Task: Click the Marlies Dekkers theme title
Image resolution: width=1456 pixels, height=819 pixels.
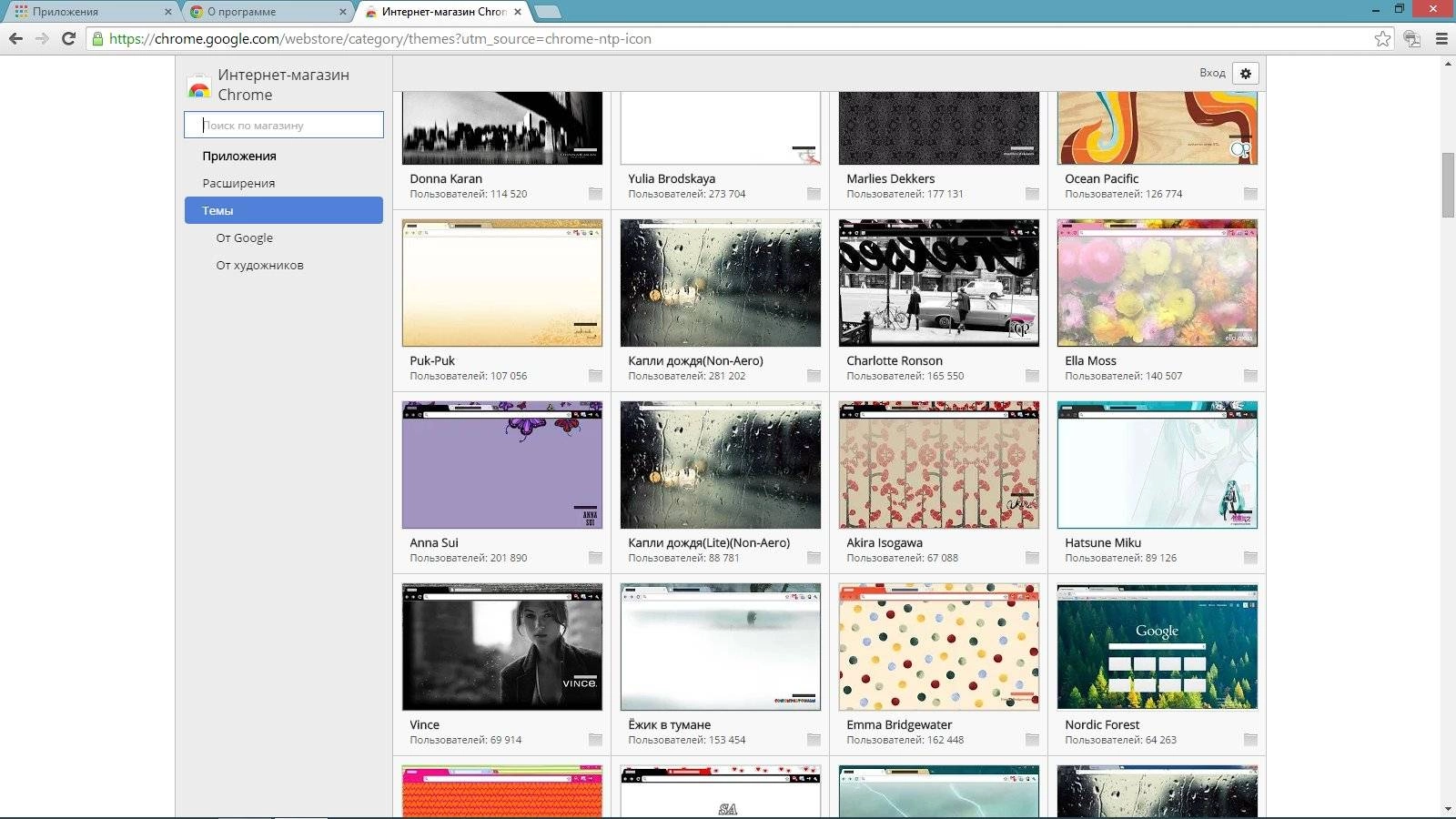Action: [x=890, y=178]
